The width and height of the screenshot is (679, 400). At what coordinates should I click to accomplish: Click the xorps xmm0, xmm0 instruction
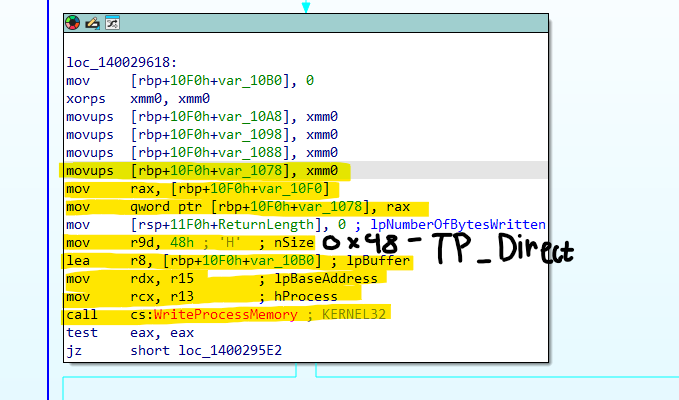[x=138, y=99]
